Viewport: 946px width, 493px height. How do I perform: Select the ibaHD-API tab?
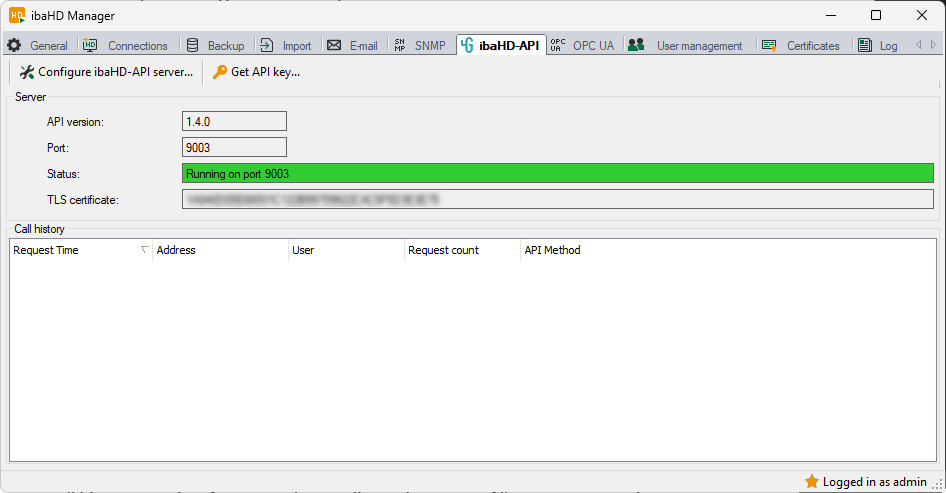point(501,45)
